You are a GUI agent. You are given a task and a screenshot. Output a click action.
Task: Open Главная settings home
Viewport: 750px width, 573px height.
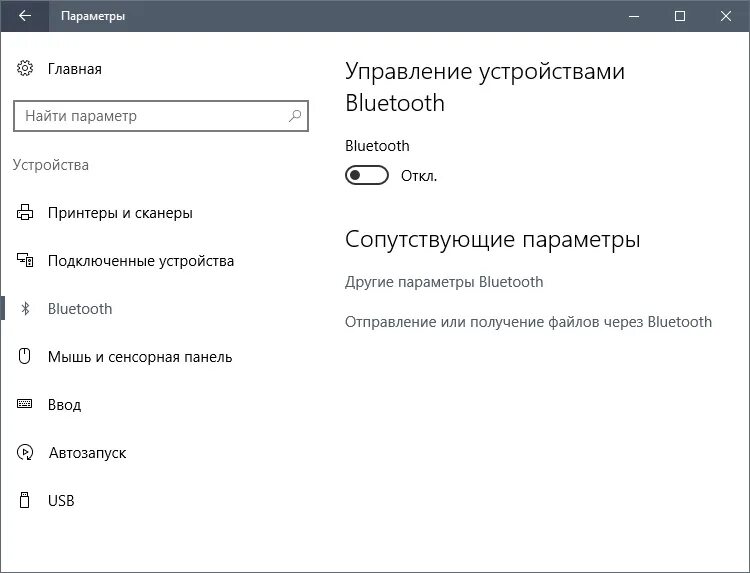(75, 69)
